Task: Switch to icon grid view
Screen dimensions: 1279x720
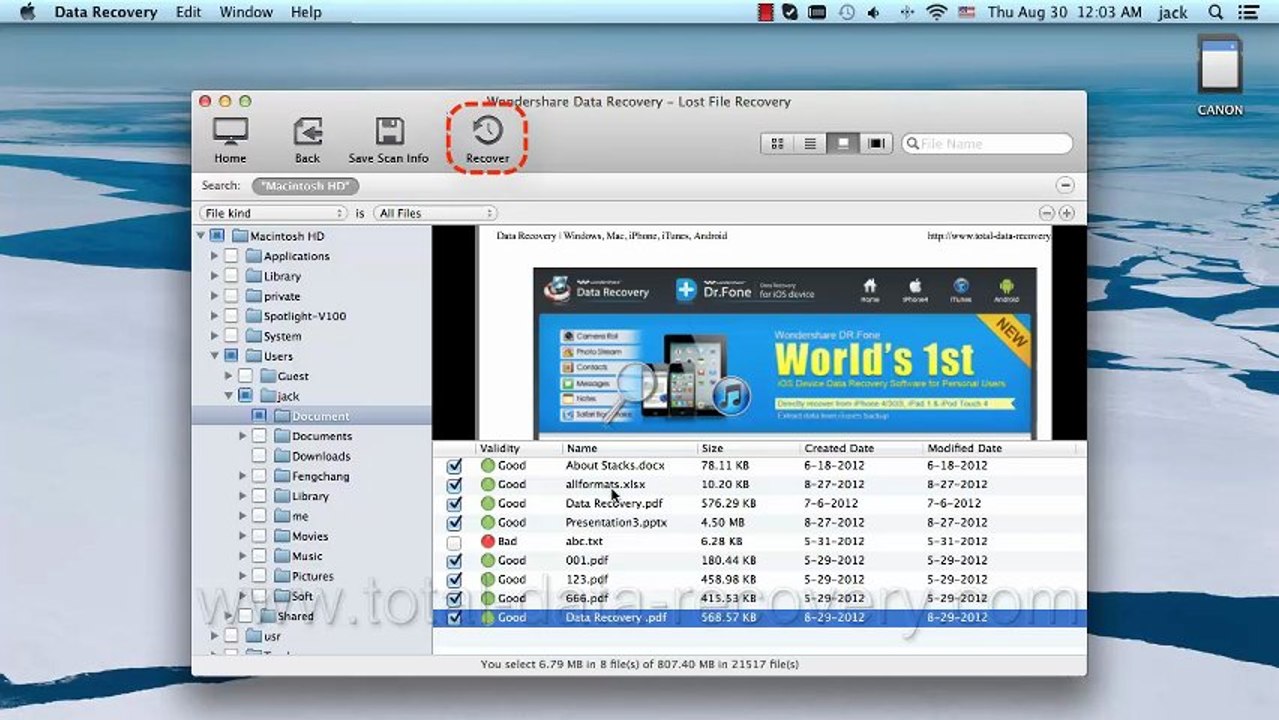Action: click(777, 144)
